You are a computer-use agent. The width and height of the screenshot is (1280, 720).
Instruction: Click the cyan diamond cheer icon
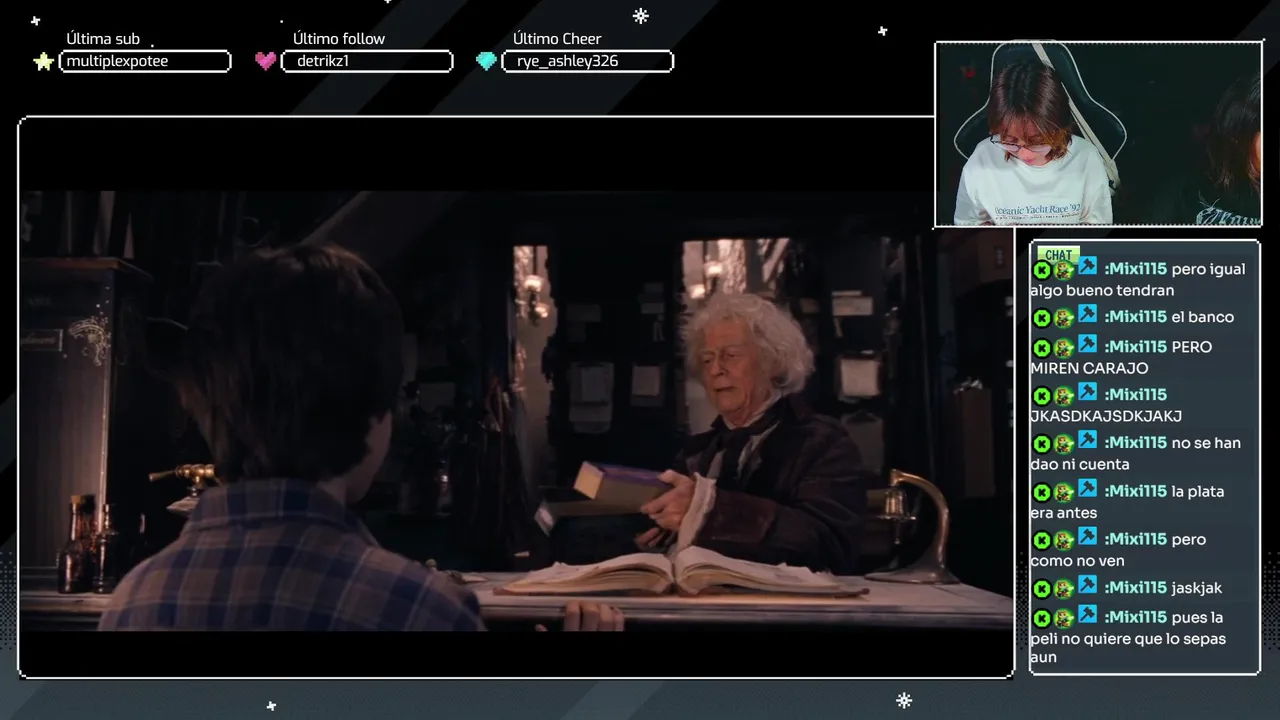point(486,62)
